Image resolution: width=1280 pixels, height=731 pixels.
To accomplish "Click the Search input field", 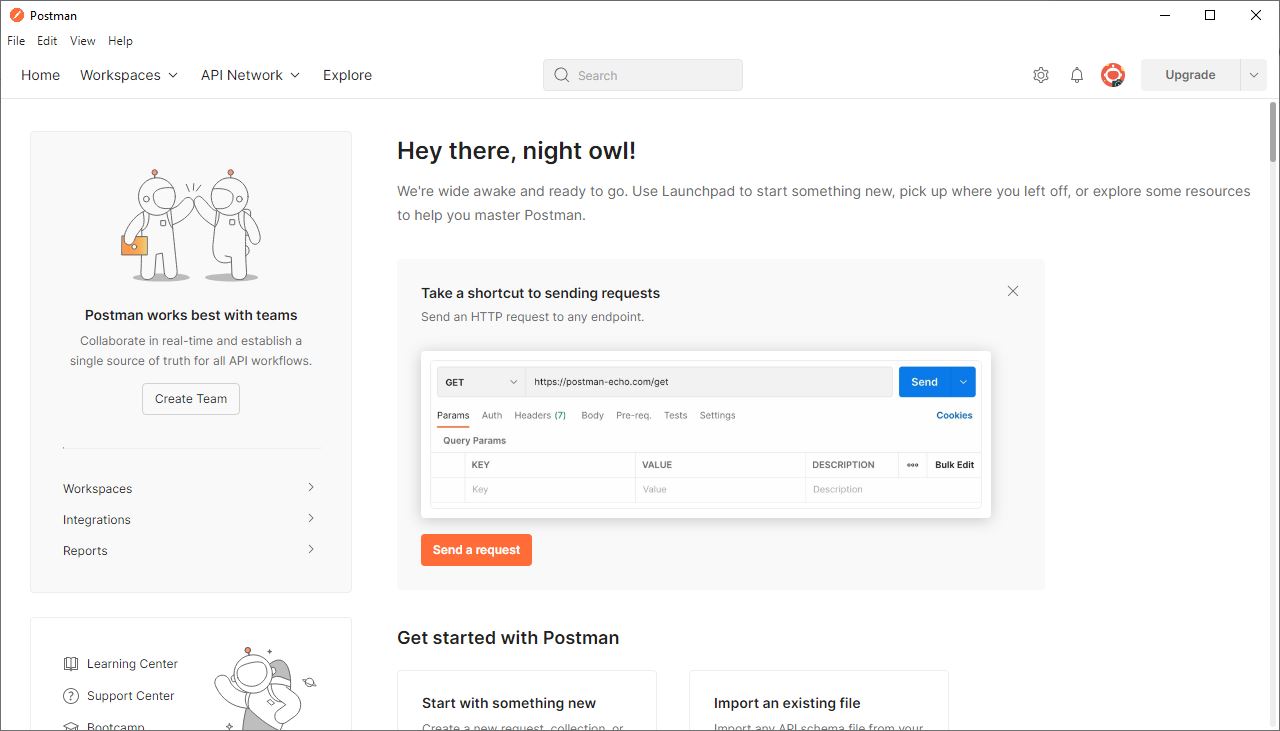I will coord(643,75).
